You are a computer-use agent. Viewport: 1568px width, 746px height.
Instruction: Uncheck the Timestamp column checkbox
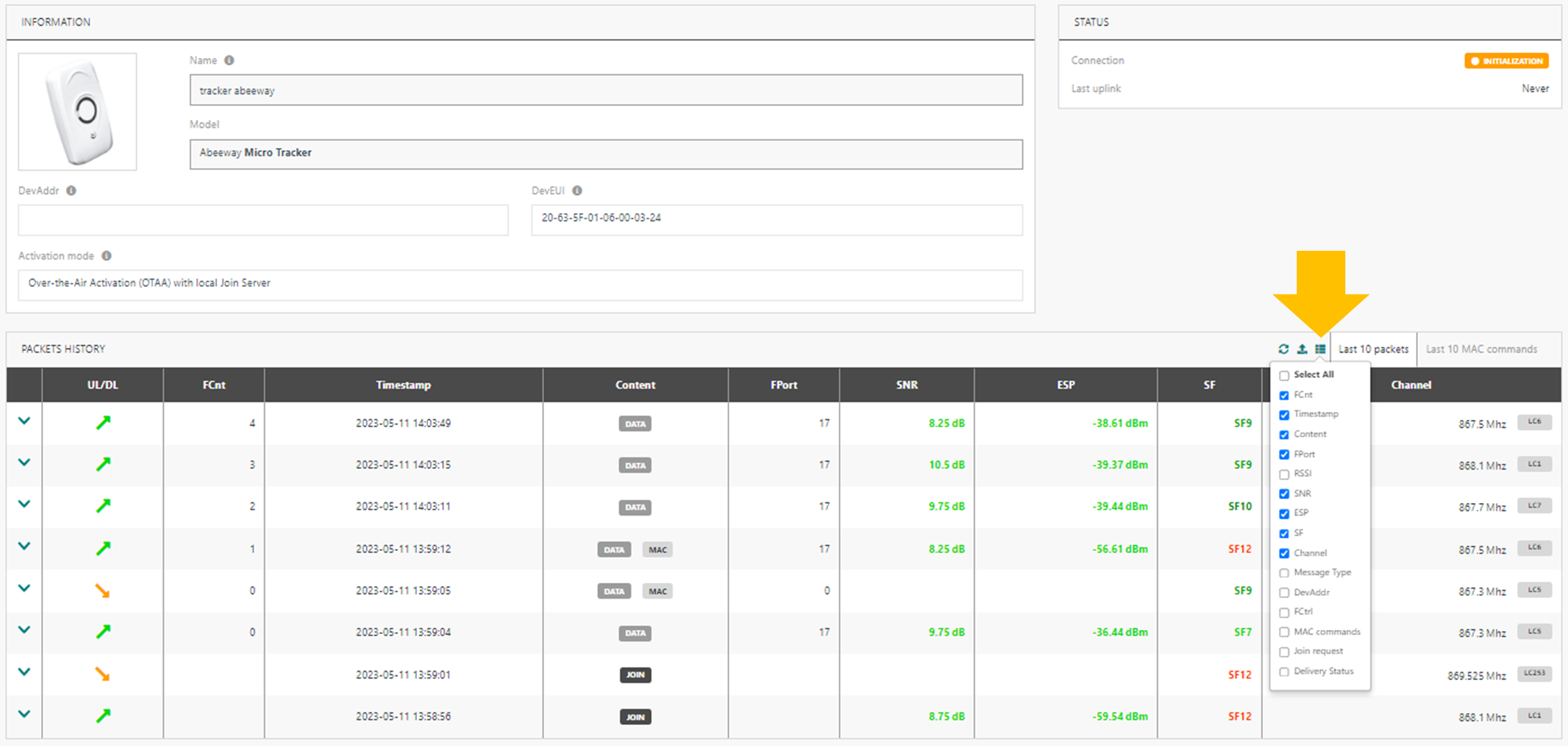point(1284,415)
